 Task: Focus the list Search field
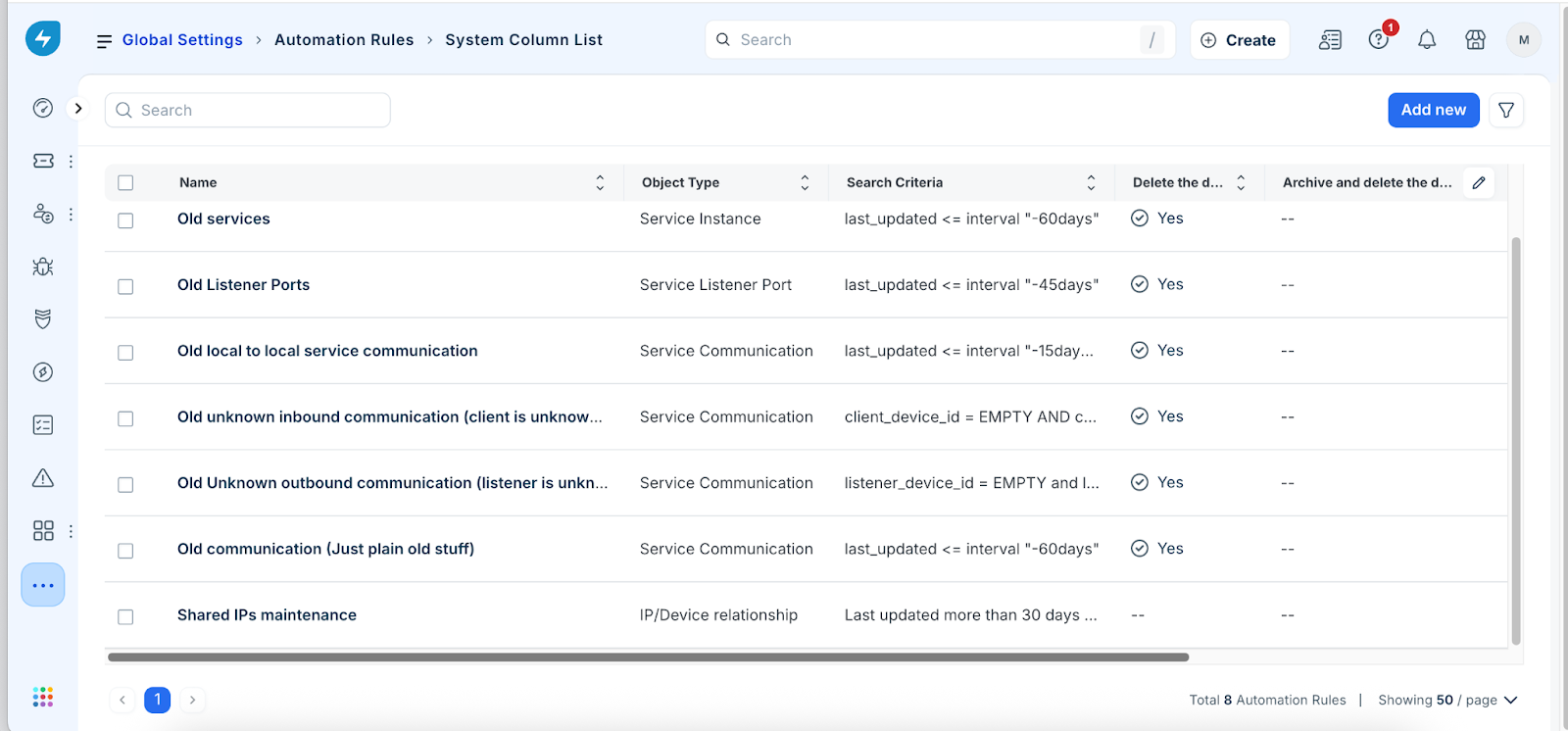[248, 110]
